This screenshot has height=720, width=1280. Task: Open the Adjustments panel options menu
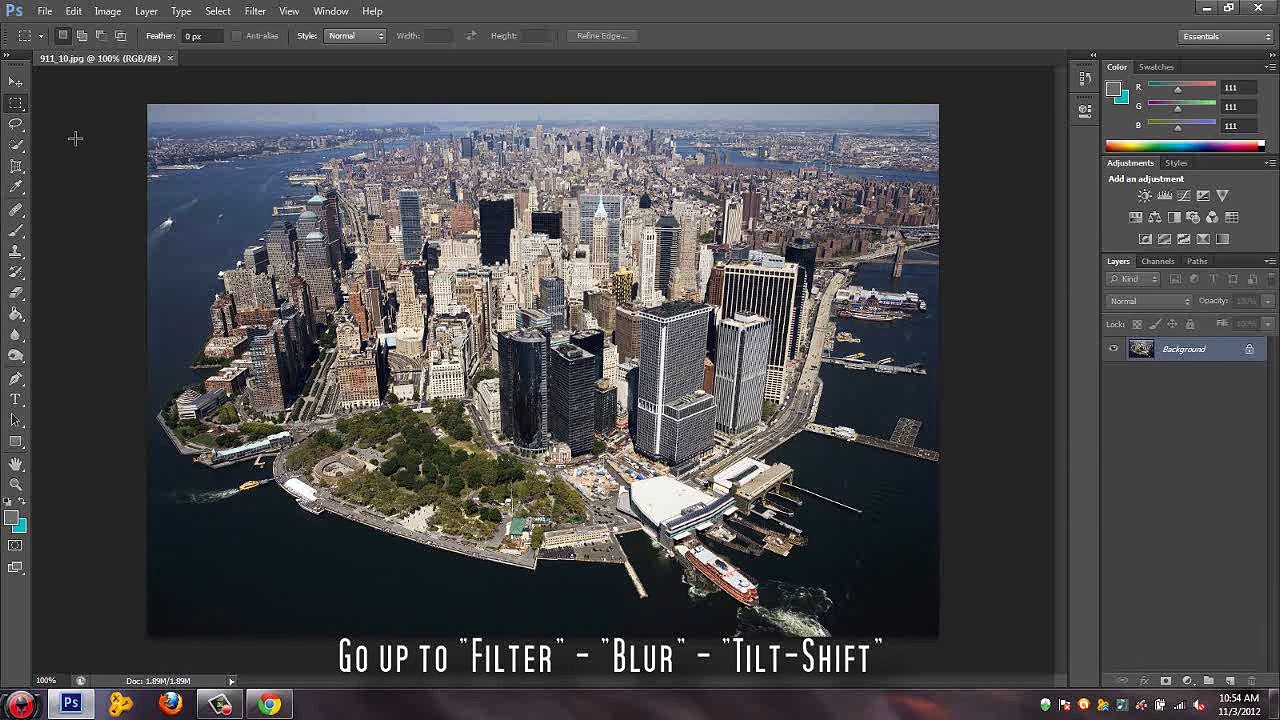pyautogui.click(x=1269, y=163)
